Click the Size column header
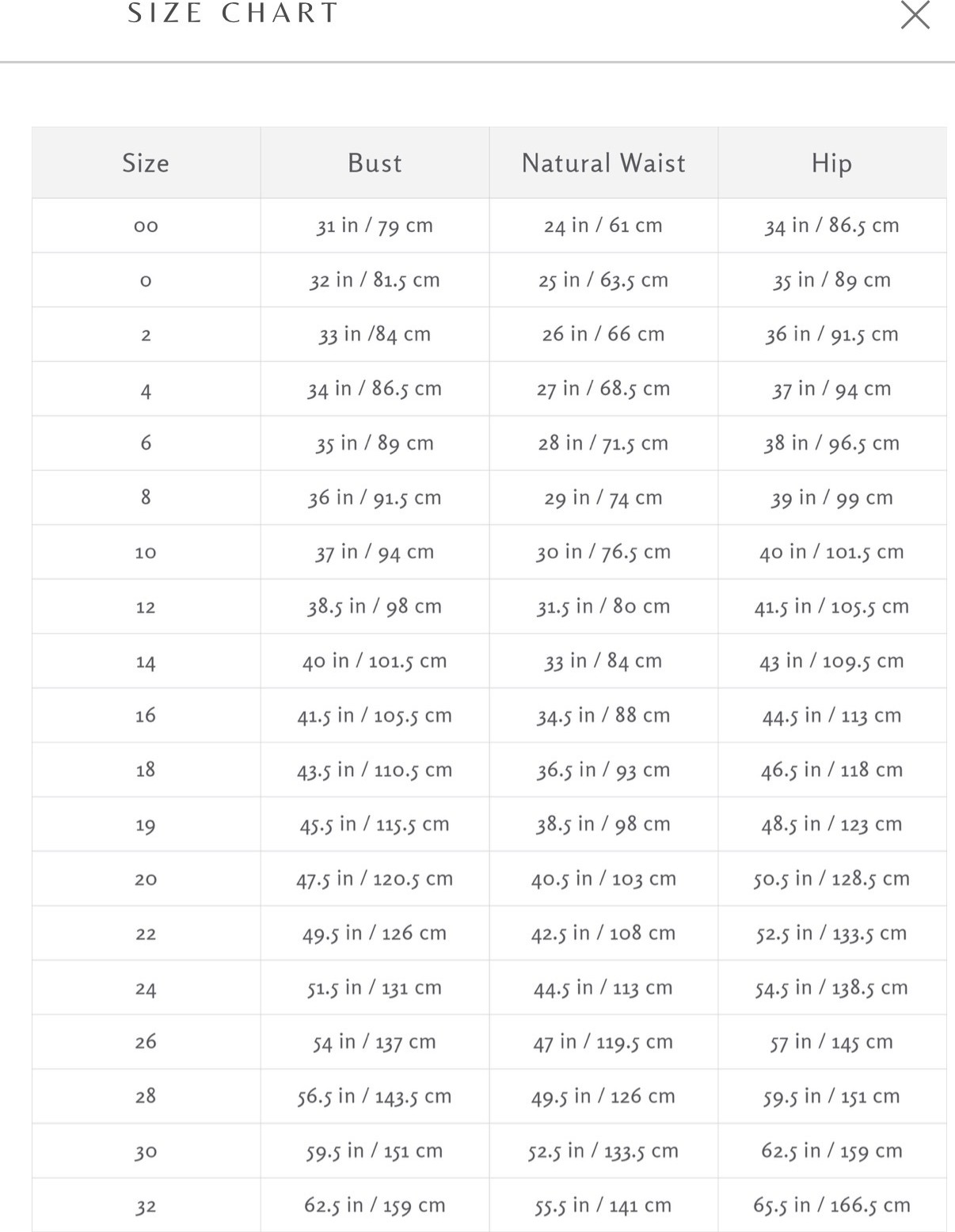 click(146, 163)
